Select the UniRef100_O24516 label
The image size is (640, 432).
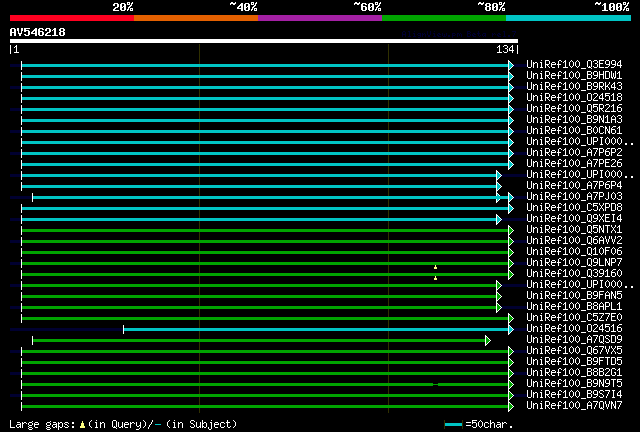574,328
